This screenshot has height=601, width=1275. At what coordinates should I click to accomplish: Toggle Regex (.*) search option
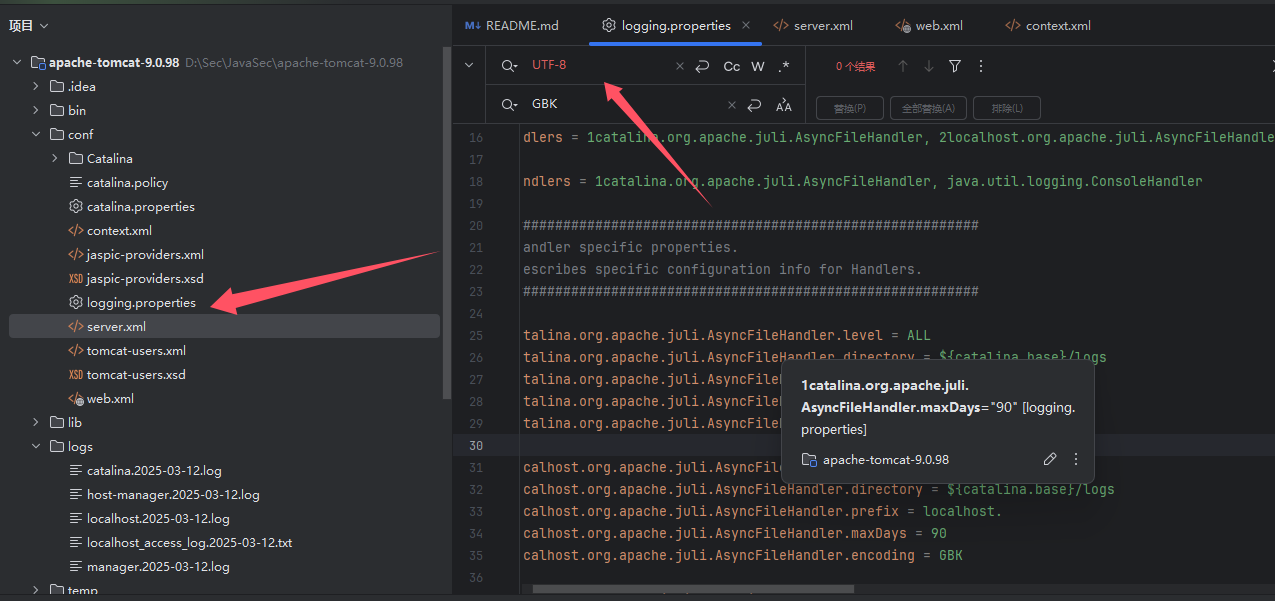(784, 66)
